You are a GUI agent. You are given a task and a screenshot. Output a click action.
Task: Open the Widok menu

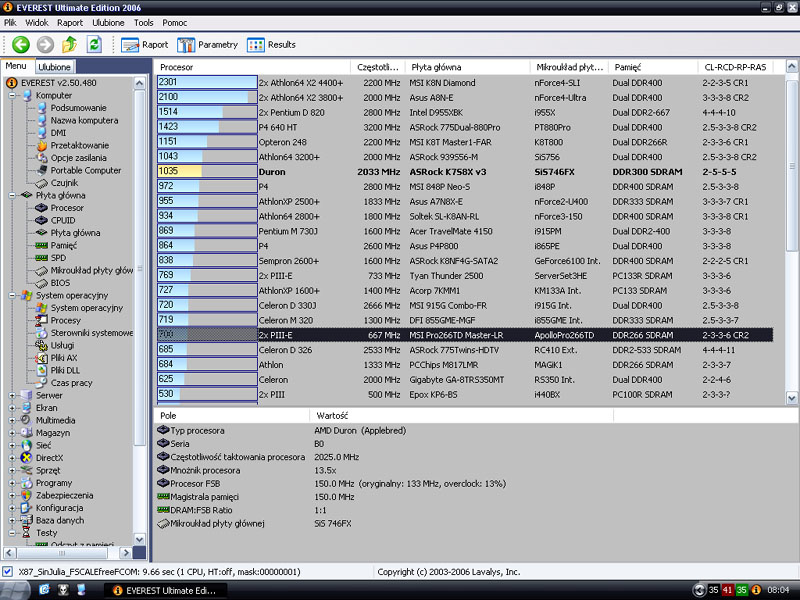point(37,22)
